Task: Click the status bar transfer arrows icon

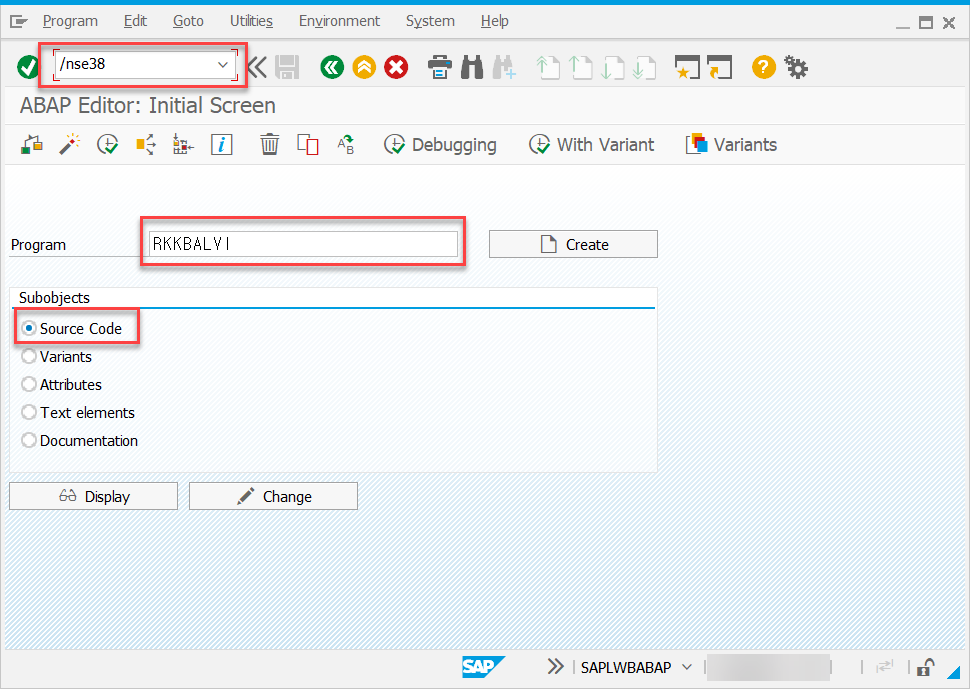Action: pos(885,667)
